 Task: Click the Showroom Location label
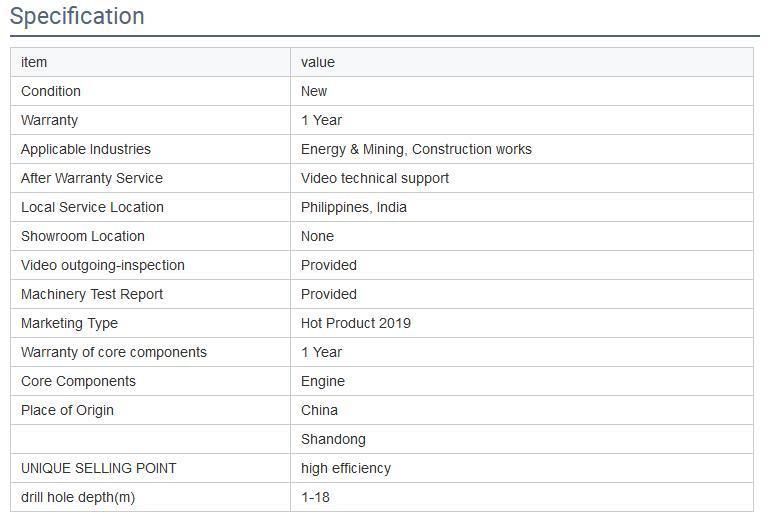coord(83,236)
